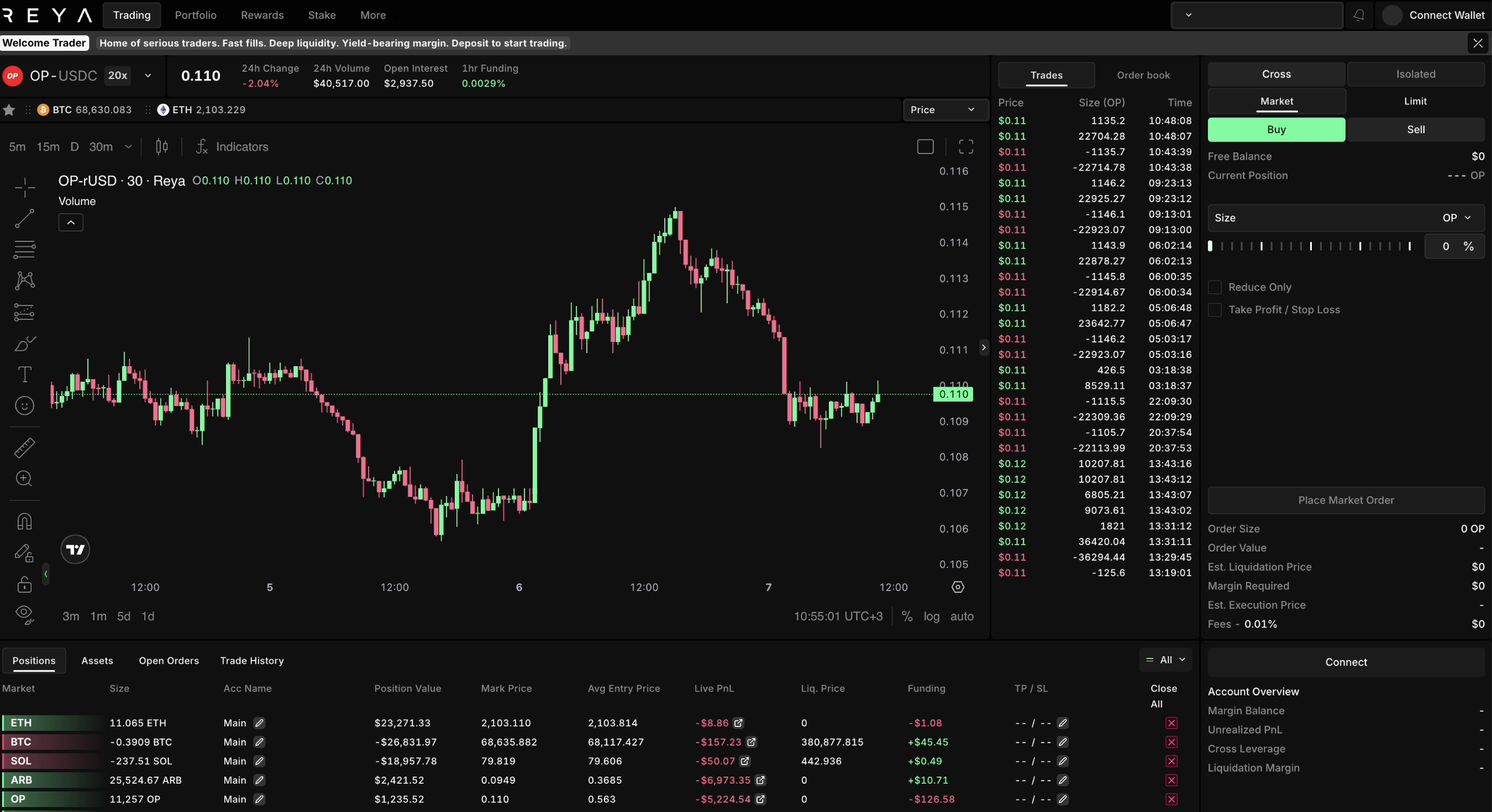Select the Text tool in chart sidebar
The height and width of the screenshot is (812, 1492).
click(x=24, y=374)
